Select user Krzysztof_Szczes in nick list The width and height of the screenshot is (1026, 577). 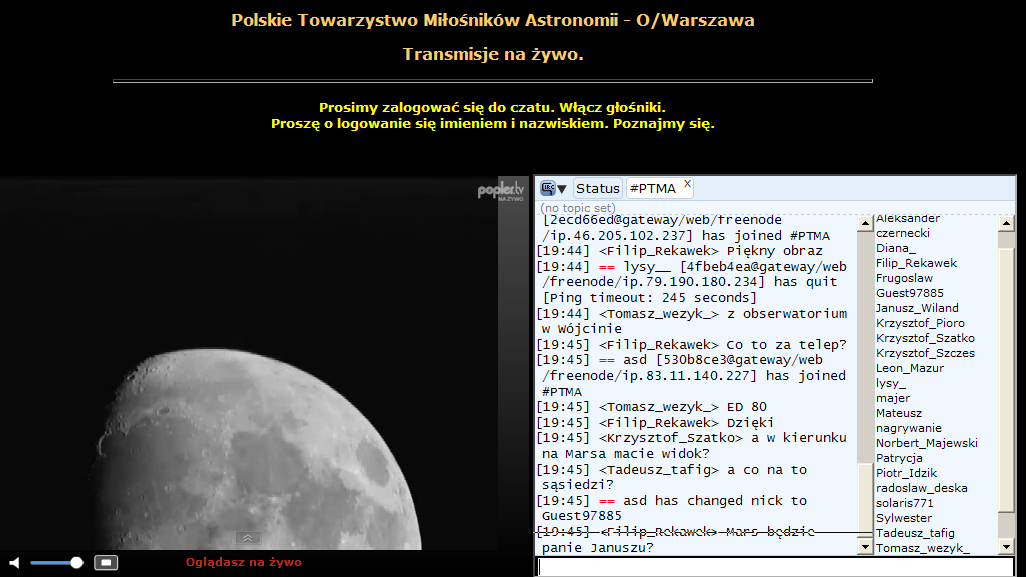point(925,353)
